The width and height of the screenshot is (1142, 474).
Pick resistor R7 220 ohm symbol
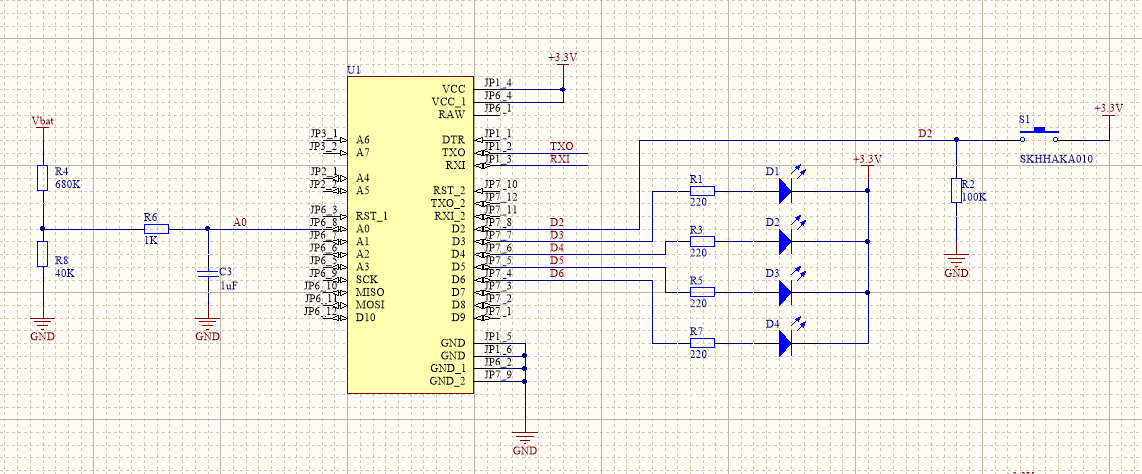[x=703, y=343]
